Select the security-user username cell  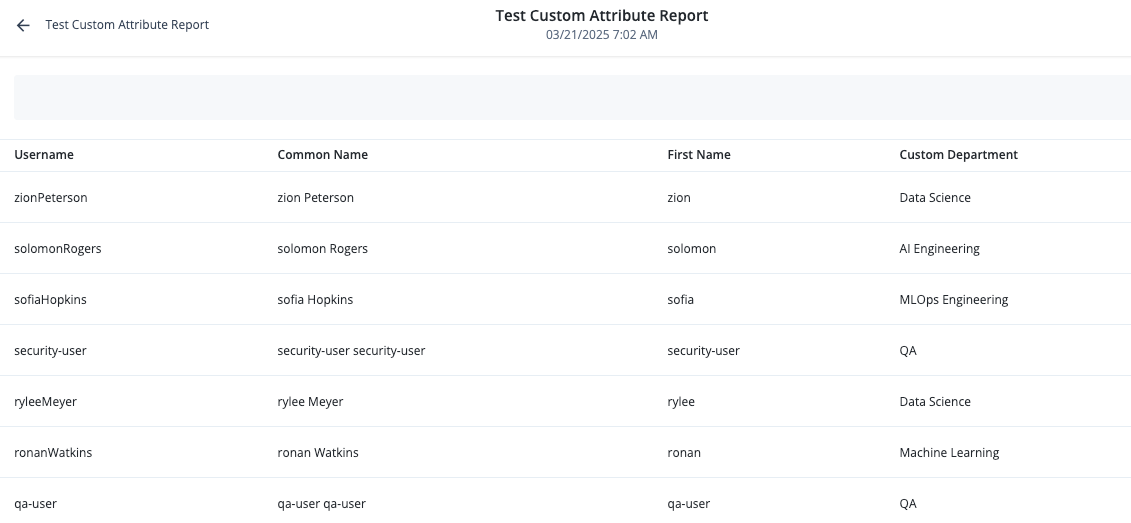tap(51, 351)
